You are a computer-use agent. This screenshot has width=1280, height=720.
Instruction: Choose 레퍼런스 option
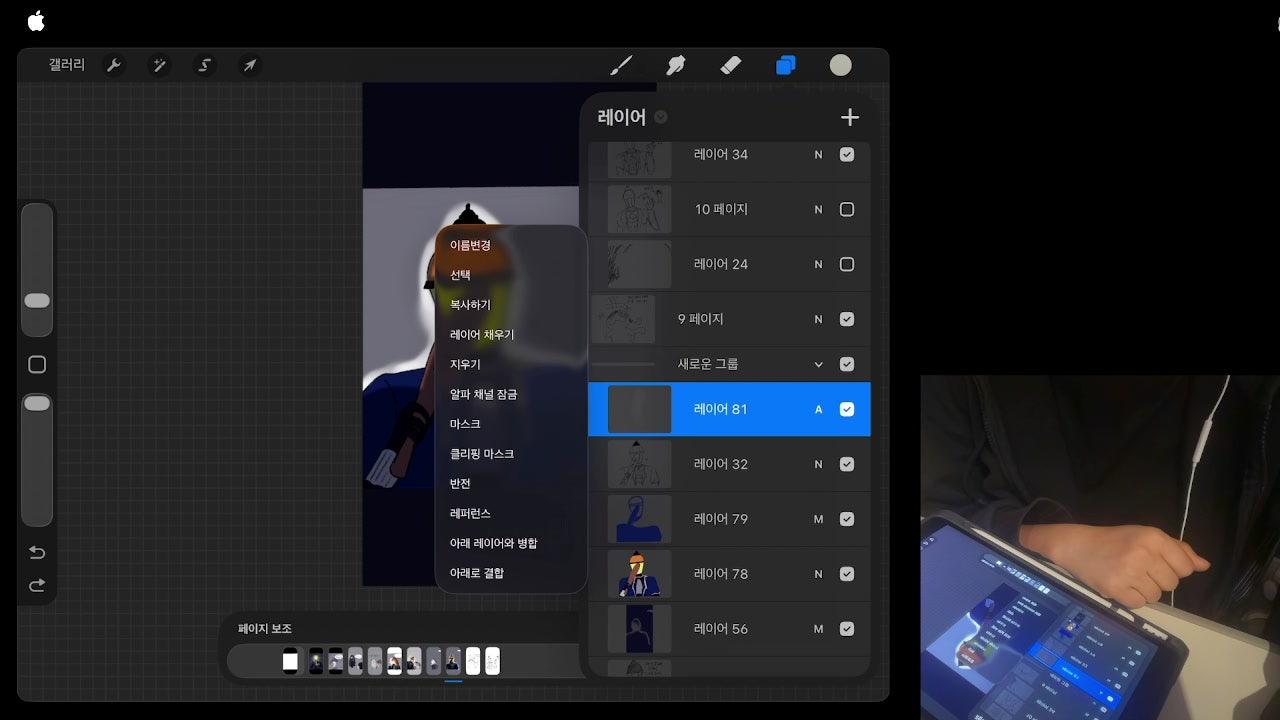coord(470,513)
